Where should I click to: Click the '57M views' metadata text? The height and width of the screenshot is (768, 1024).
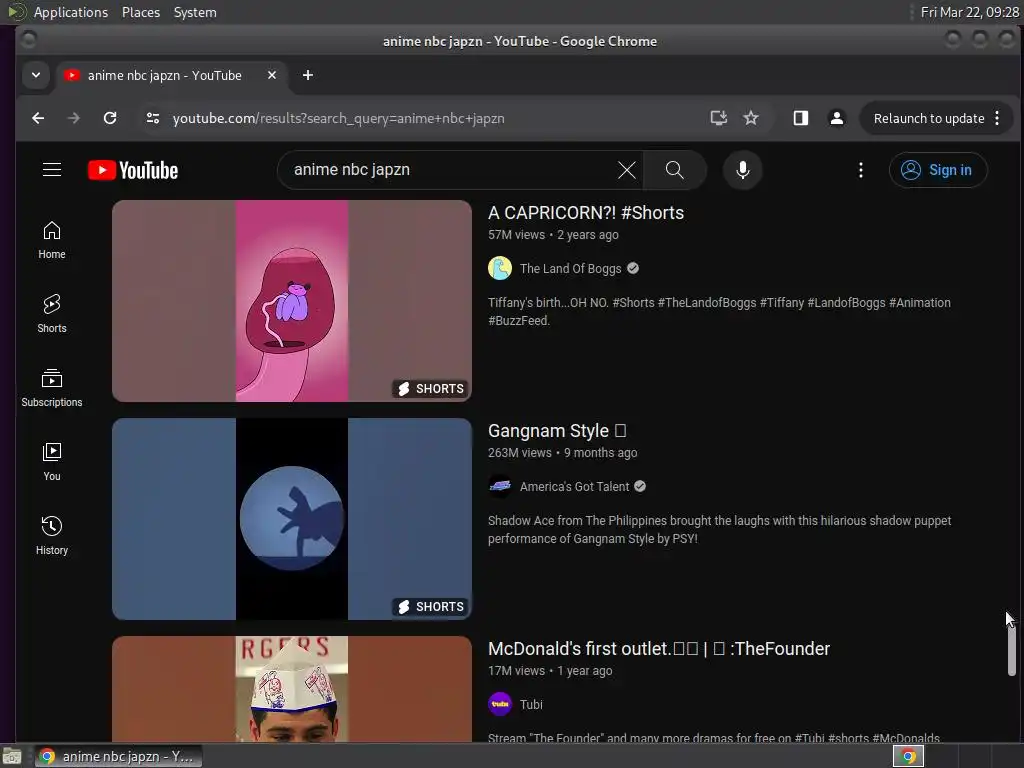[516, 235]
